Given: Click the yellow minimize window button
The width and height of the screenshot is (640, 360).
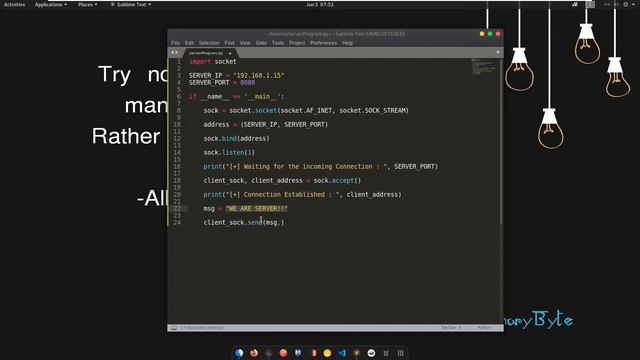Looking at the screenshot, I should 482,34.
